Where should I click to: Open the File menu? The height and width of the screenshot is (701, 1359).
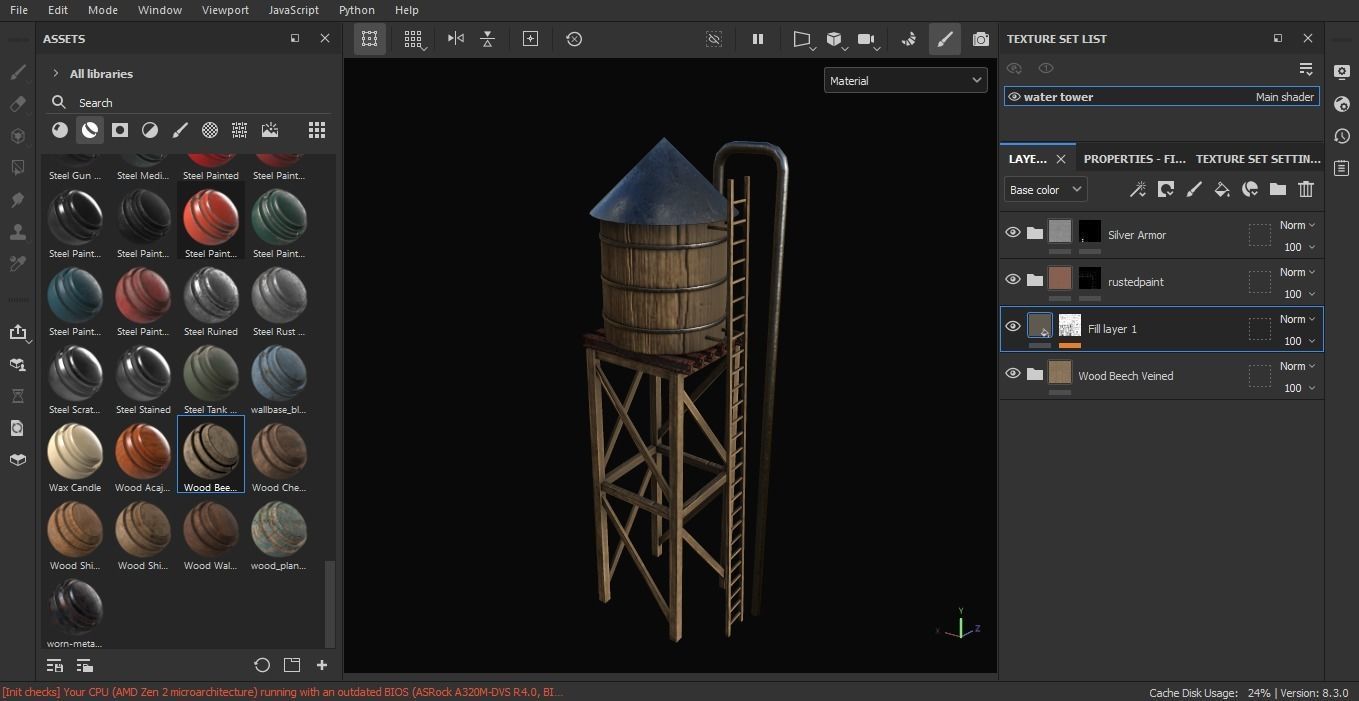pos(19,10)
